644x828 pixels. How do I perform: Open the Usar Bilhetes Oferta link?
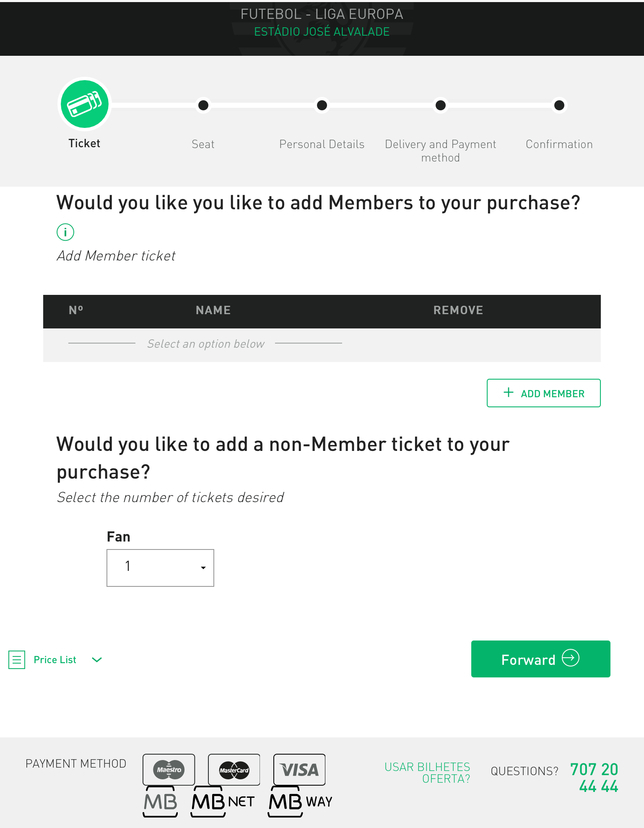point(427,773)
